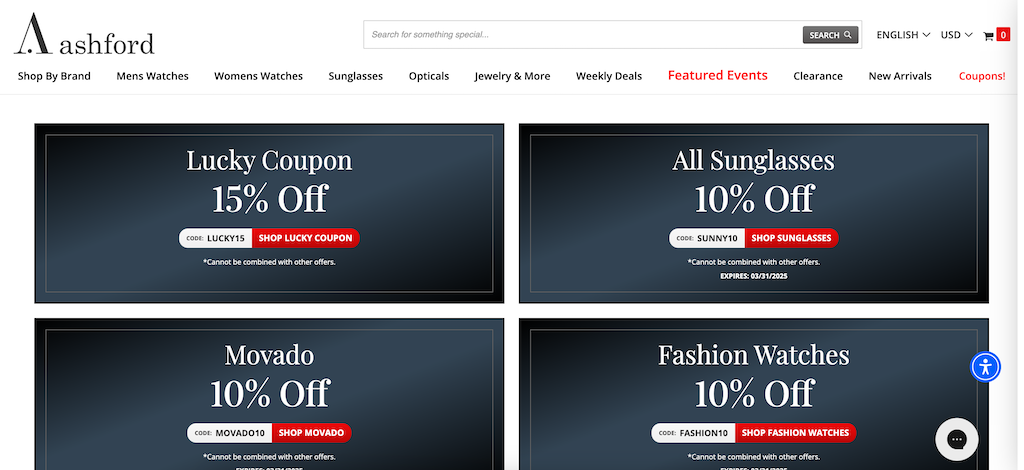Expand the USD currency dropdown
Screen dimensions: 1024x470
pos(956,35)
